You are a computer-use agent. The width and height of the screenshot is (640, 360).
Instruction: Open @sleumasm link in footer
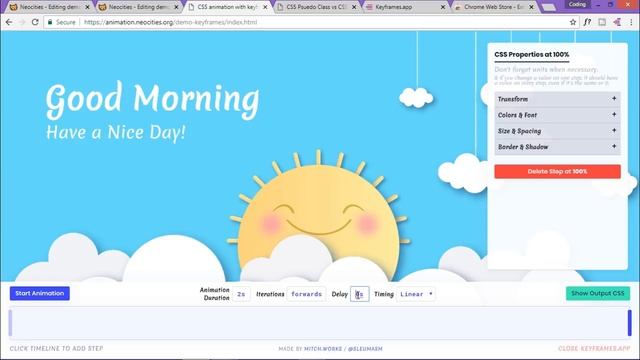click(365, 349)
